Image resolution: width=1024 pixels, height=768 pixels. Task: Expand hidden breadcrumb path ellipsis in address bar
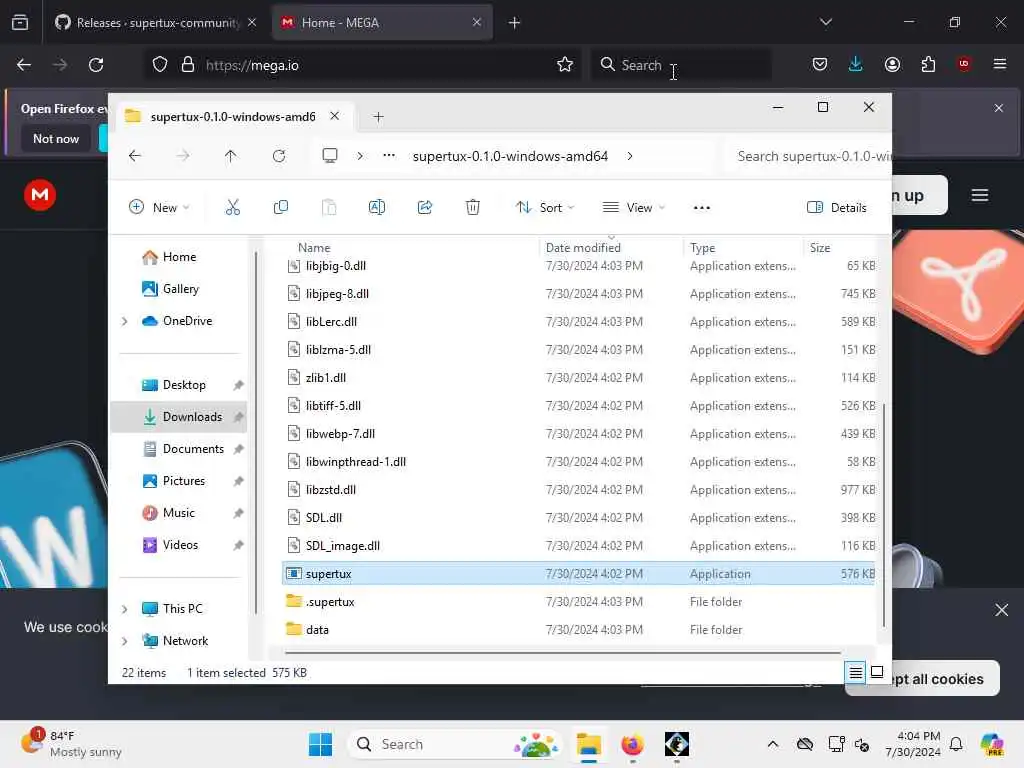tap(389, 156)
